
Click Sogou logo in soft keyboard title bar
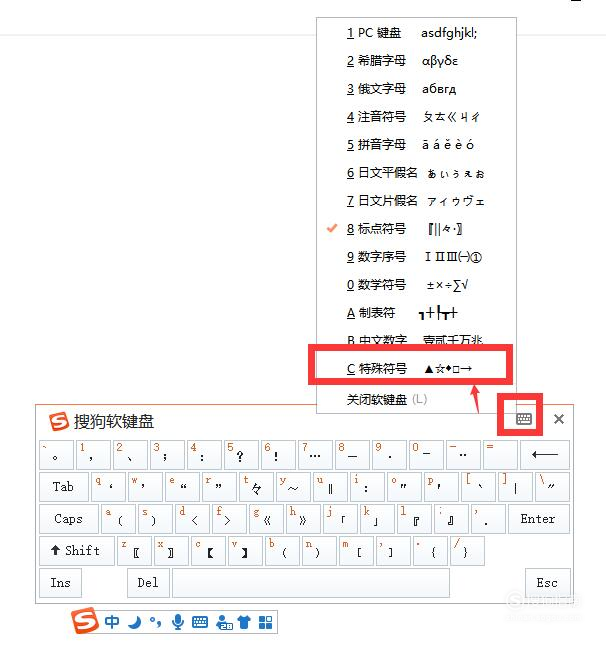coord(59,421)
